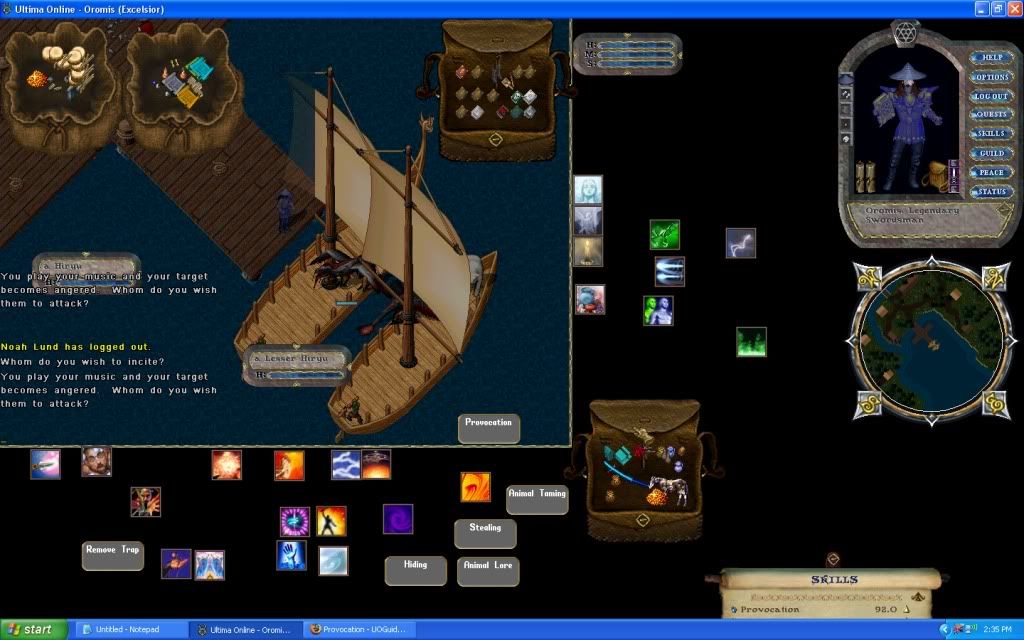Toggle the PEACE war mode button

click(x=991, y=172)
